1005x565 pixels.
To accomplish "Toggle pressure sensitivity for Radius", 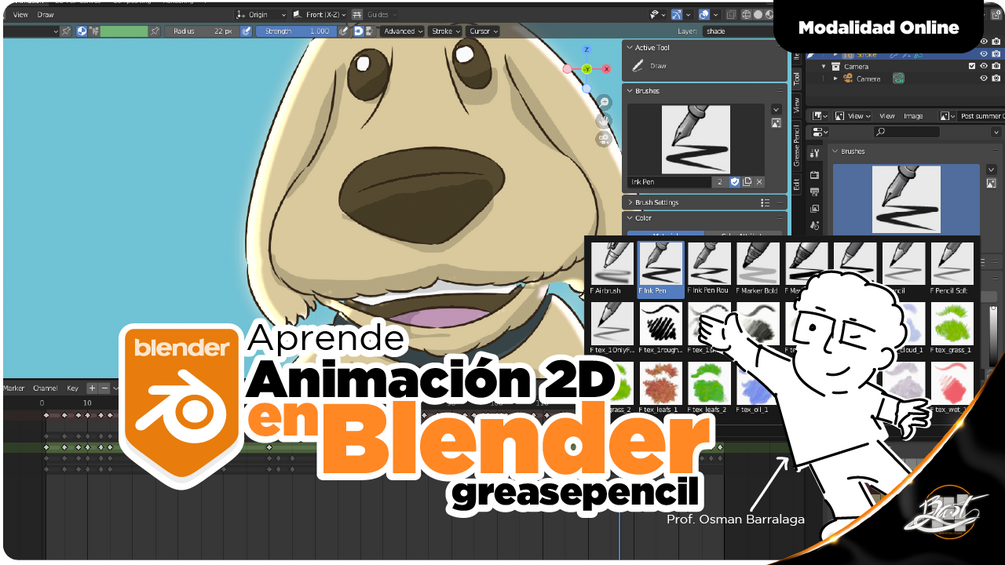I will tap(246, 31).
